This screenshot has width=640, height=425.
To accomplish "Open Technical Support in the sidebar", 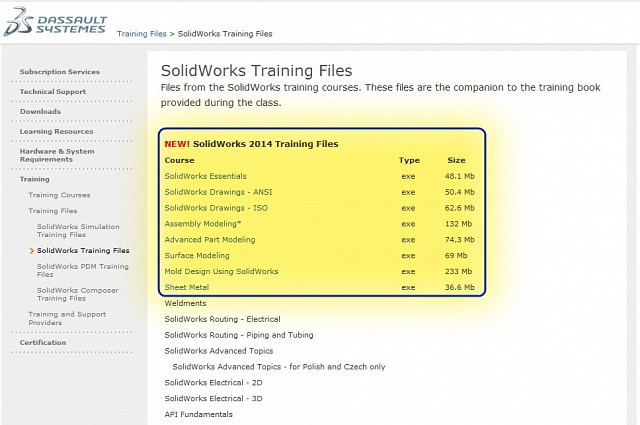I will click(x=53, y=92).
